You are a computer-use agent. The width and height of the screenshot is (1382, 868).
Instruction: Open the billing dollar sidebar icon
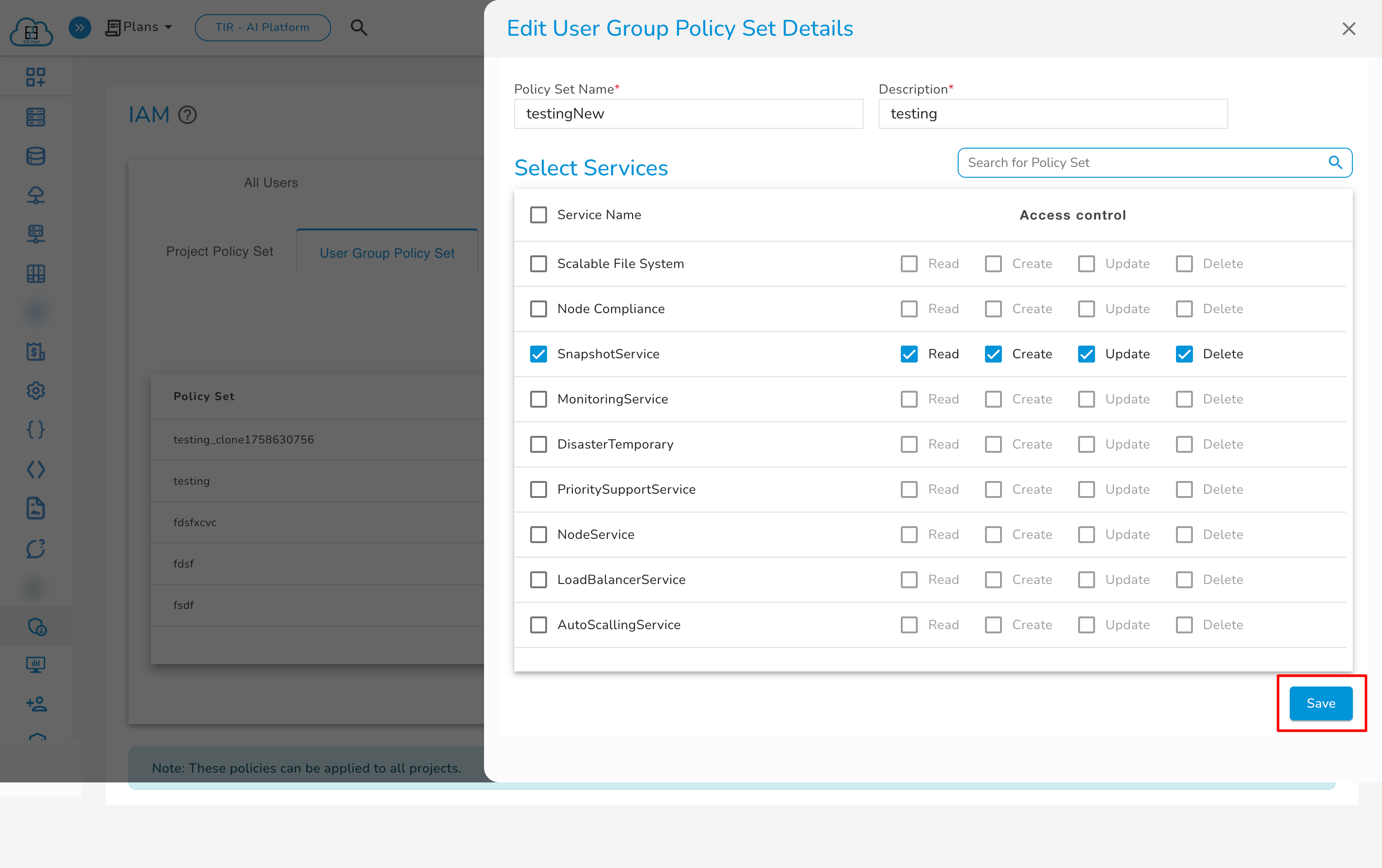[36, 351]
